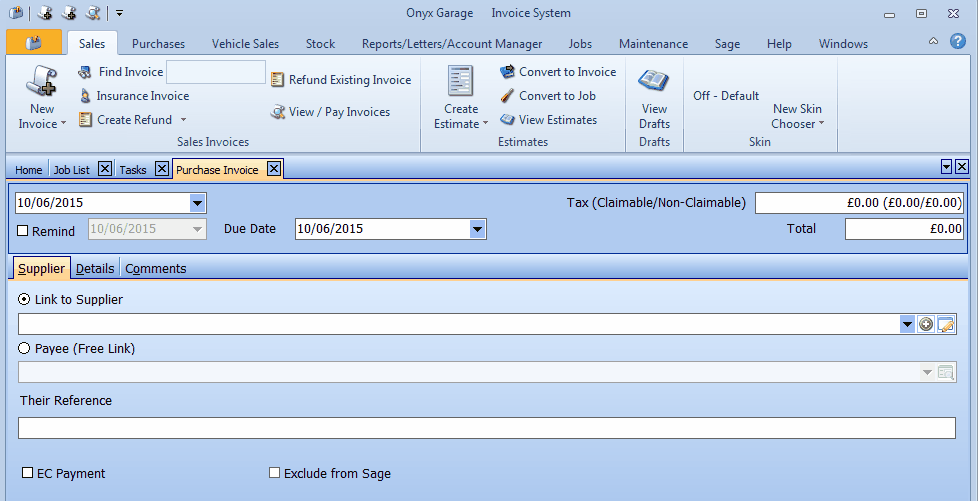Click the New Invoice icon

41,82
